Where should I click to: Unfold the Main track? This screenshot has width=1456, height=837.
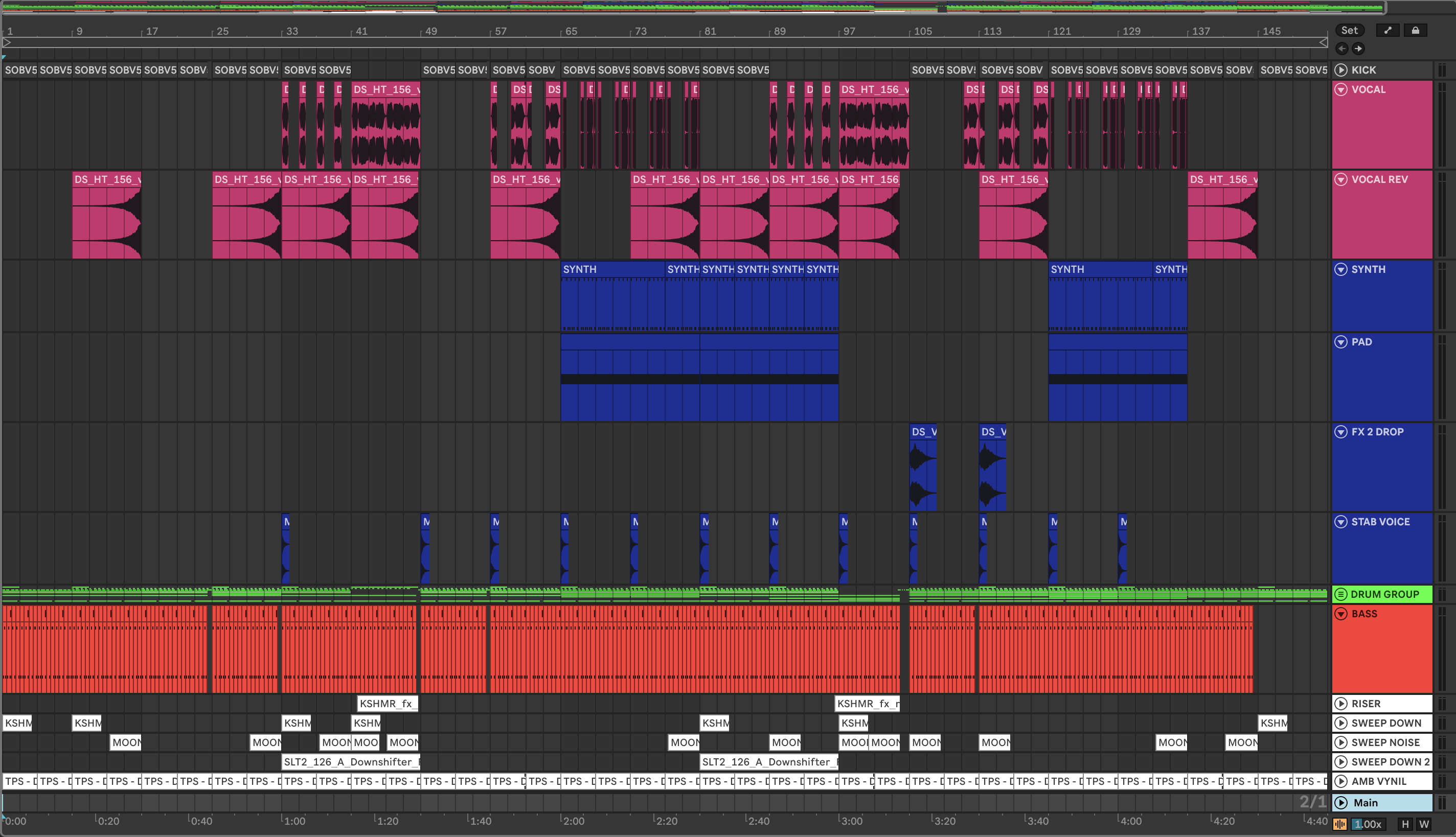point(1341,802)
